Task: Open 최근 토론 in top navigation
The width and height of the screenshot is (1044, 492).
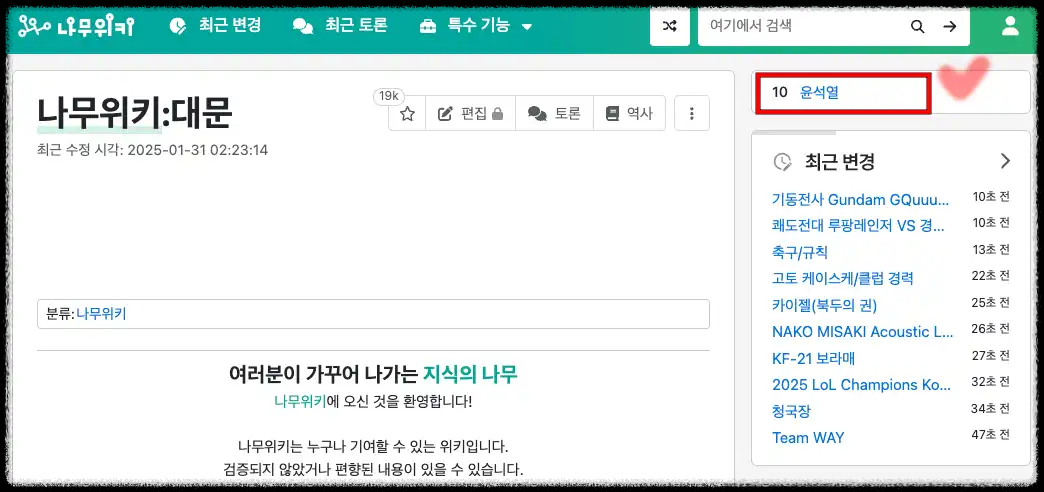Action: [x=340, y=26]
